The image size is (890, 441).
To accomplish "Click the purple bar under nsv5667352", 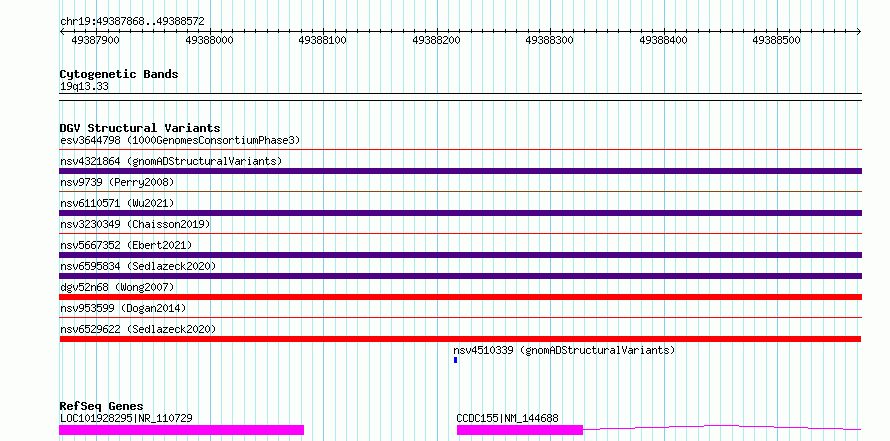I will (460, 255).
